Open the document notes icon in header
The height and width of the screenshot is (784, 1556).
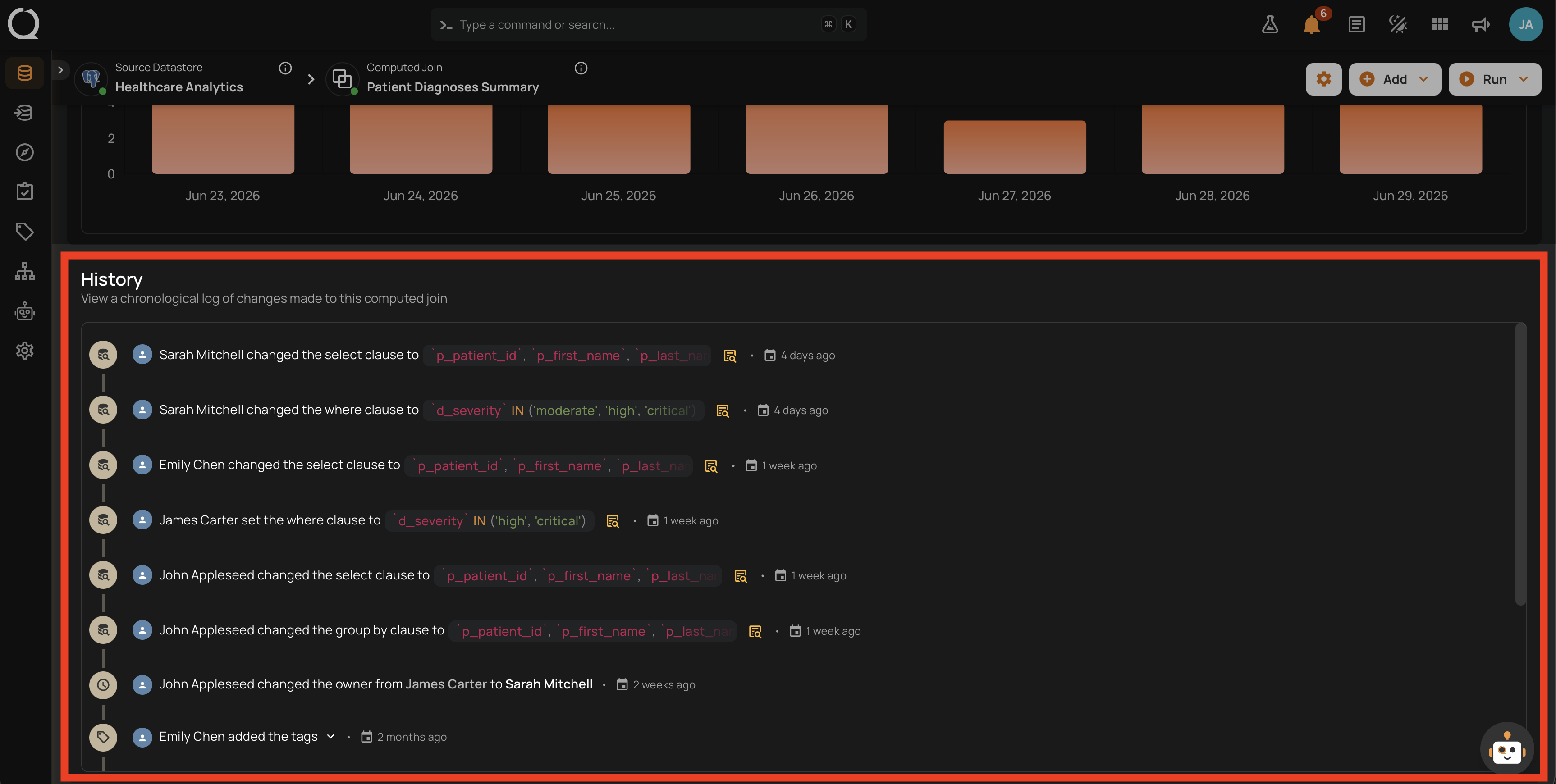click(1356, 25)
